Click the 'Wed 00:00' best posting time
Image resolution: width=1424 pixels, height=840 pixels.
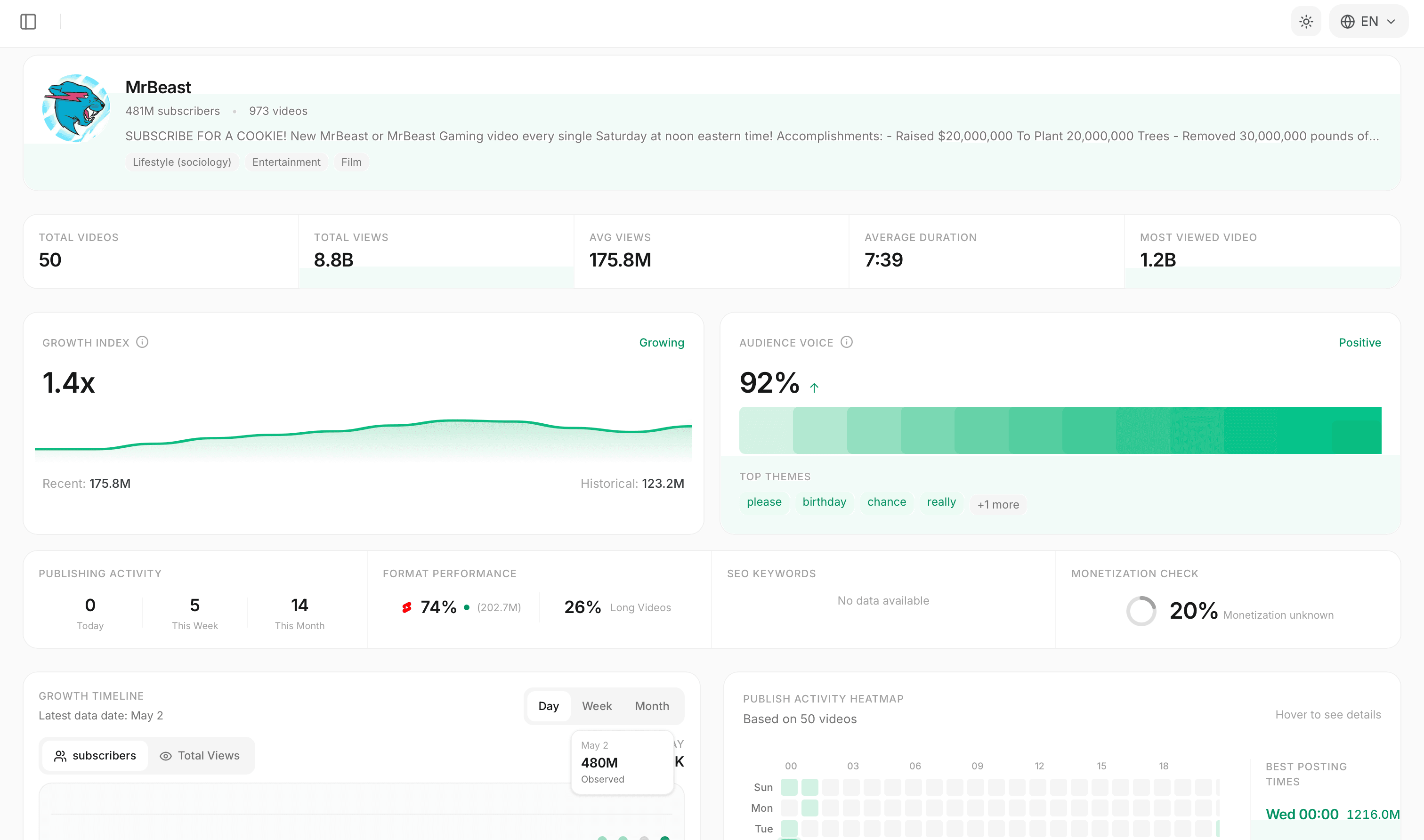coord(1302,815)
